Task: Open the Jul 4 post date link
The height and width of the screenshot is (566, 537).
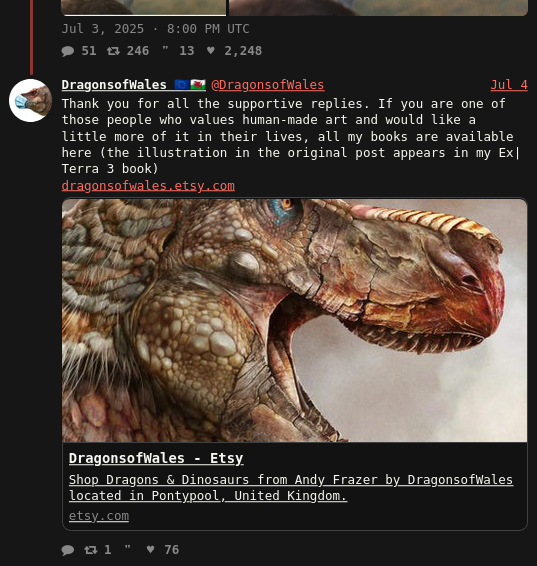Action: [509, 85]
